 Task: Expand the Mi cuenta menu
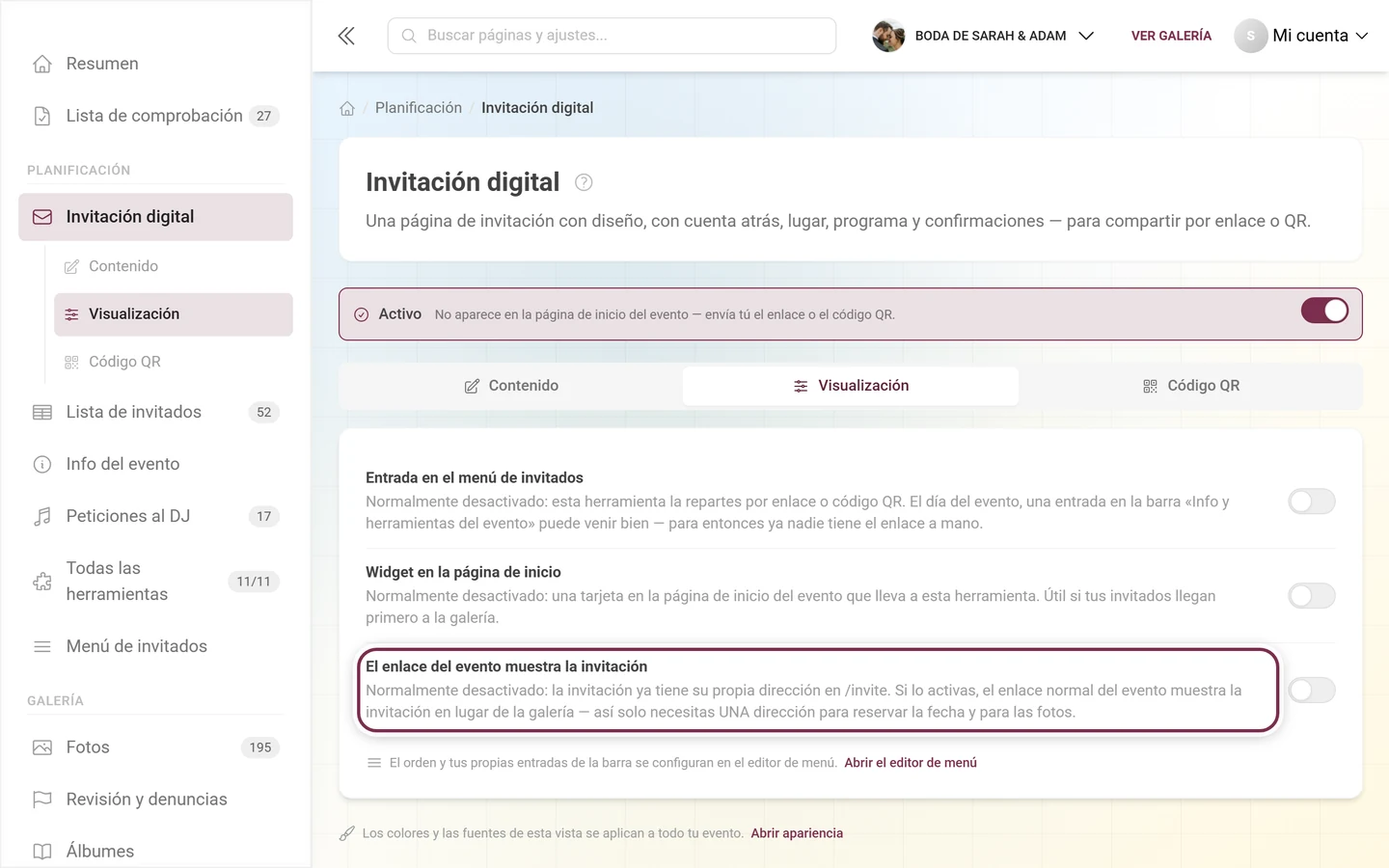click(1301, 36)
